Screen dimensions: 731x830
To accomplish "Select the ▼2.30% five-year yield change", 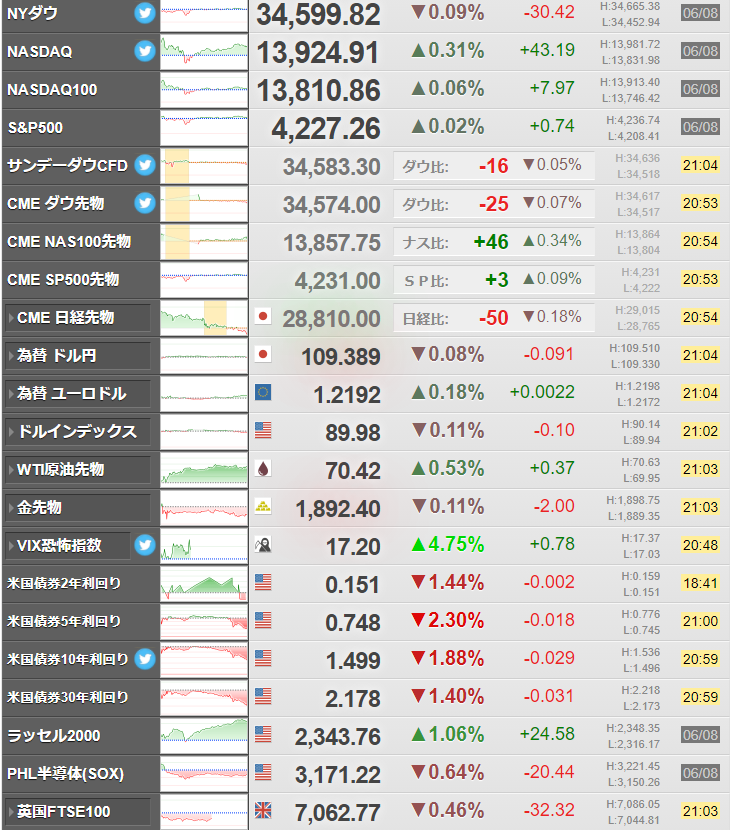I will pyautogui.click(x=448, y=620).
